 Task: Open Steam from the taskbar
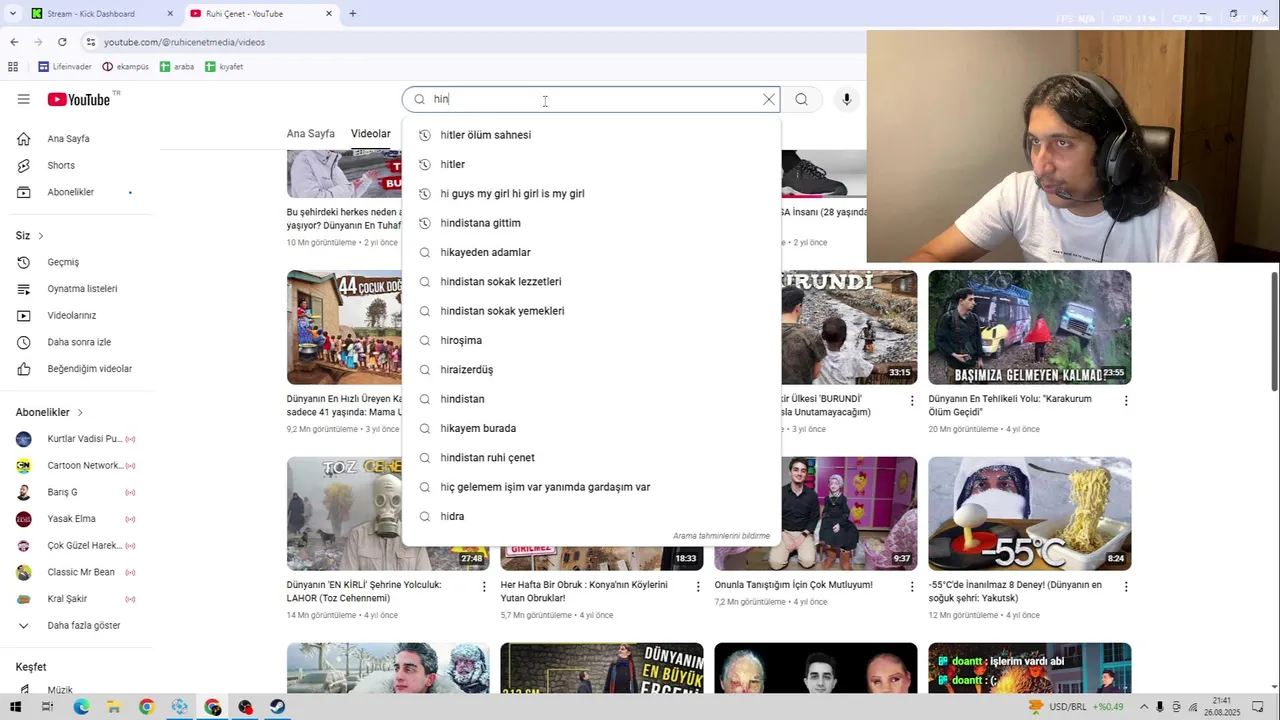[x=278, y=707]
